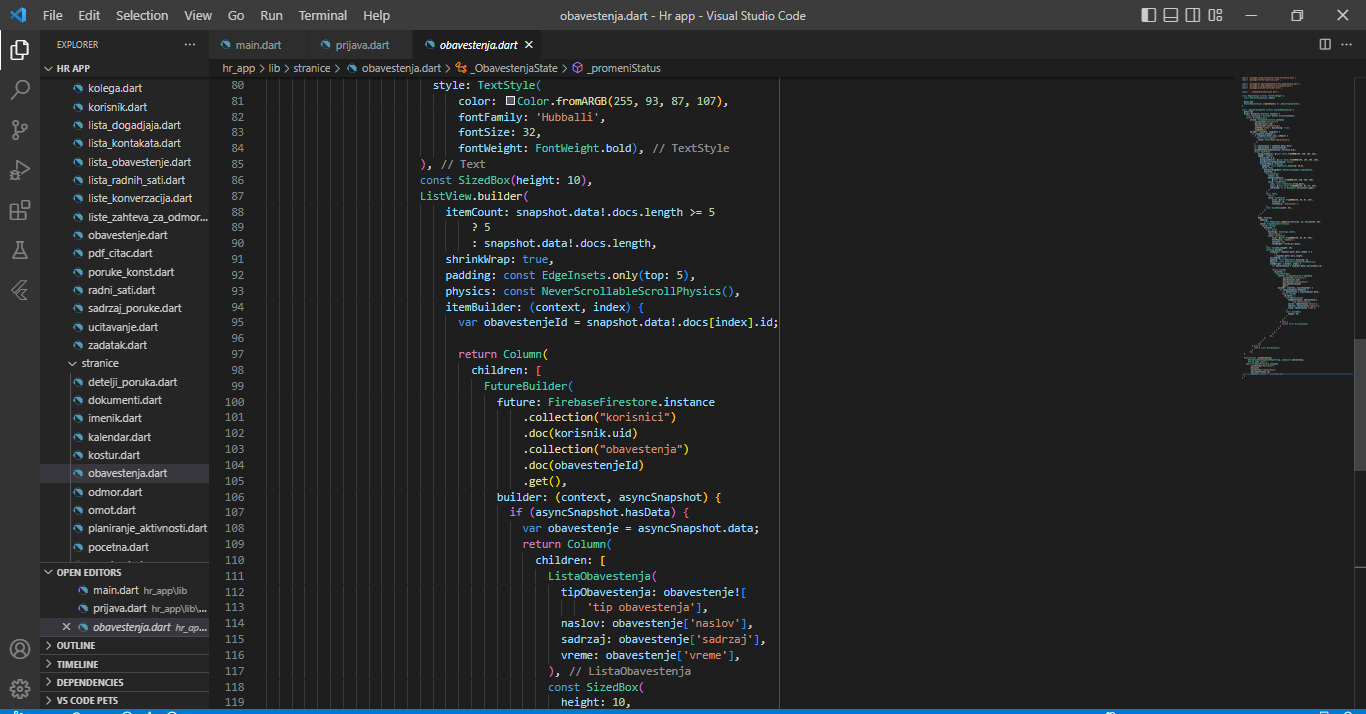The image size is (1366, 714).
Task: Open the Testing beaker view
Action: tap(19, 252)
